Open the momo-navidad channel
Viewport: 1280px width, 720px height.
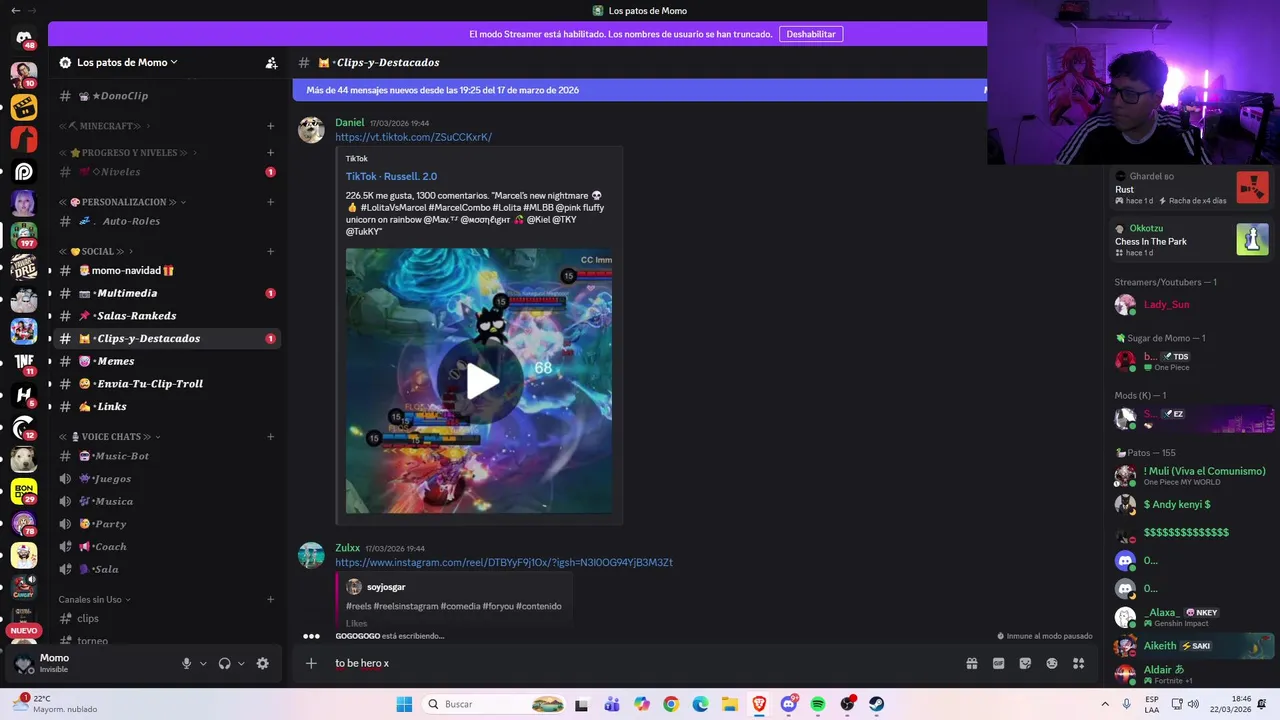(166, 270)
